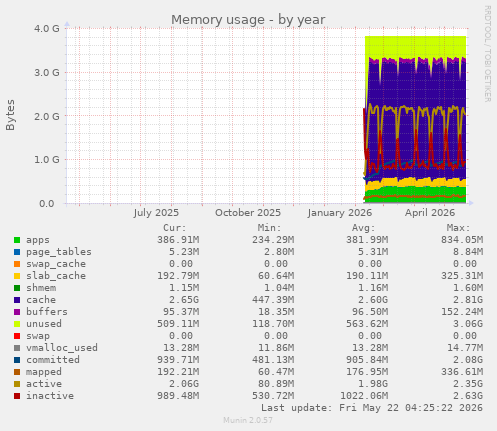Click the yellow slab_cache legend swatch
Image resolution: width=497 pixels, height=431 pixels.
tap(17, 276)
